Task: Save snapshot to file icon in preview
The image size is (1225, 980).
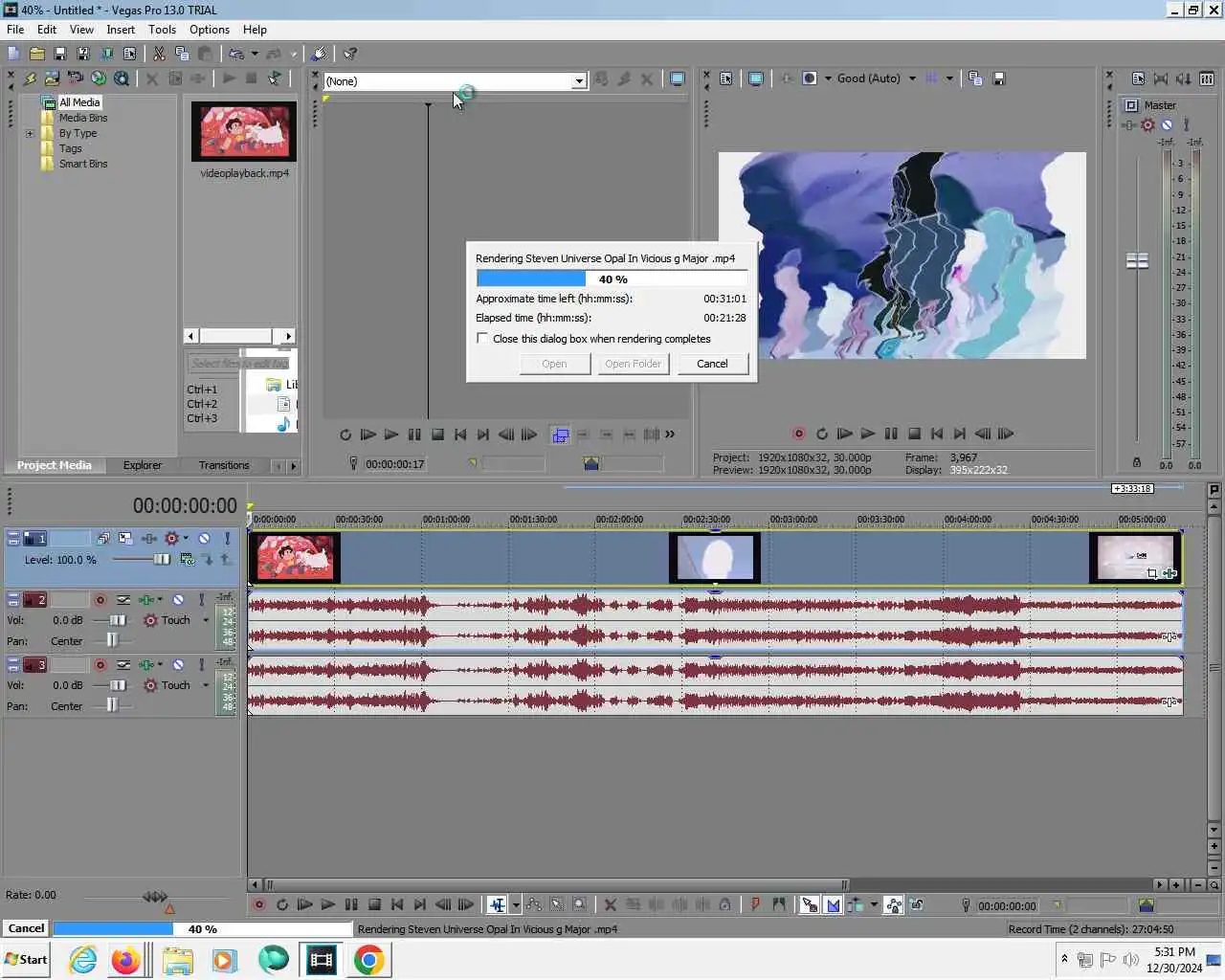Action: [999, 78]
